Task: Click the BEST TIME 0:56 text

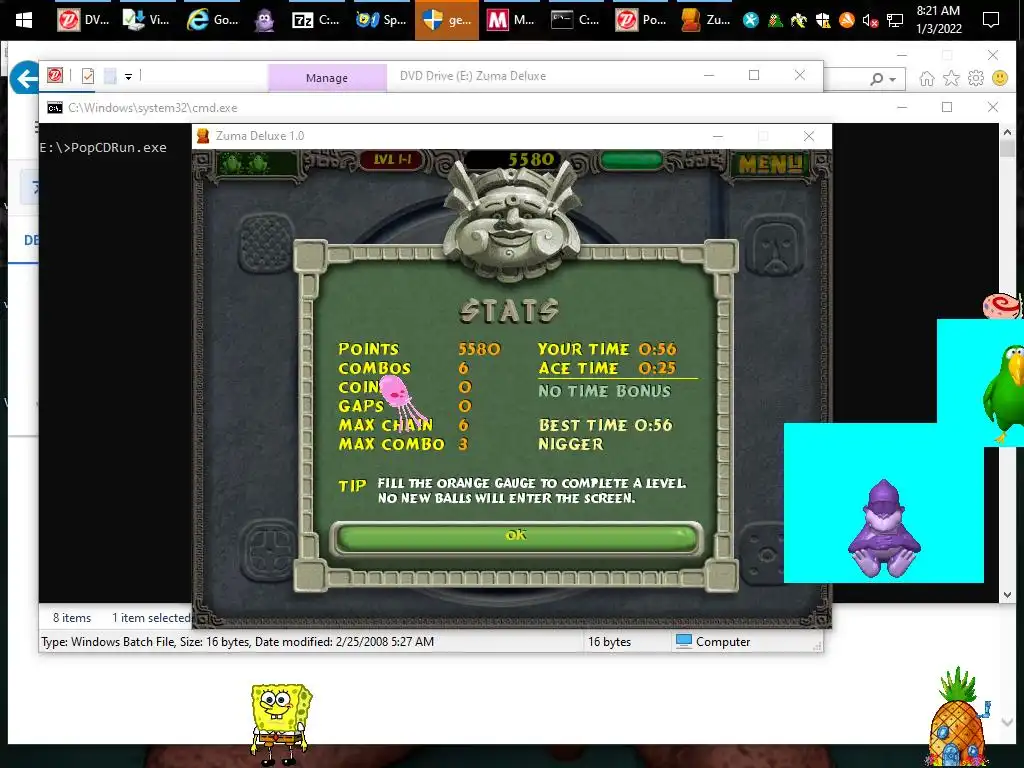Action: 605,425
